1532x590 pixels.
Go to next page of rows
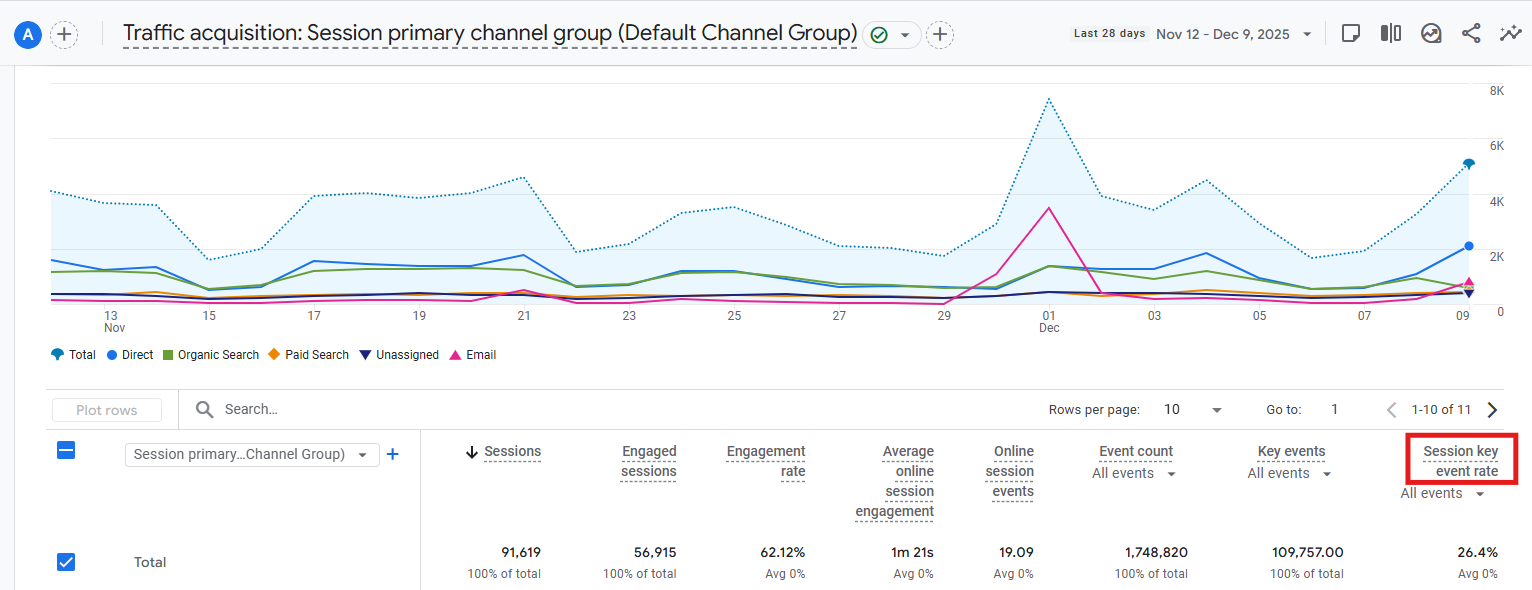click(x=1493, y=410)
